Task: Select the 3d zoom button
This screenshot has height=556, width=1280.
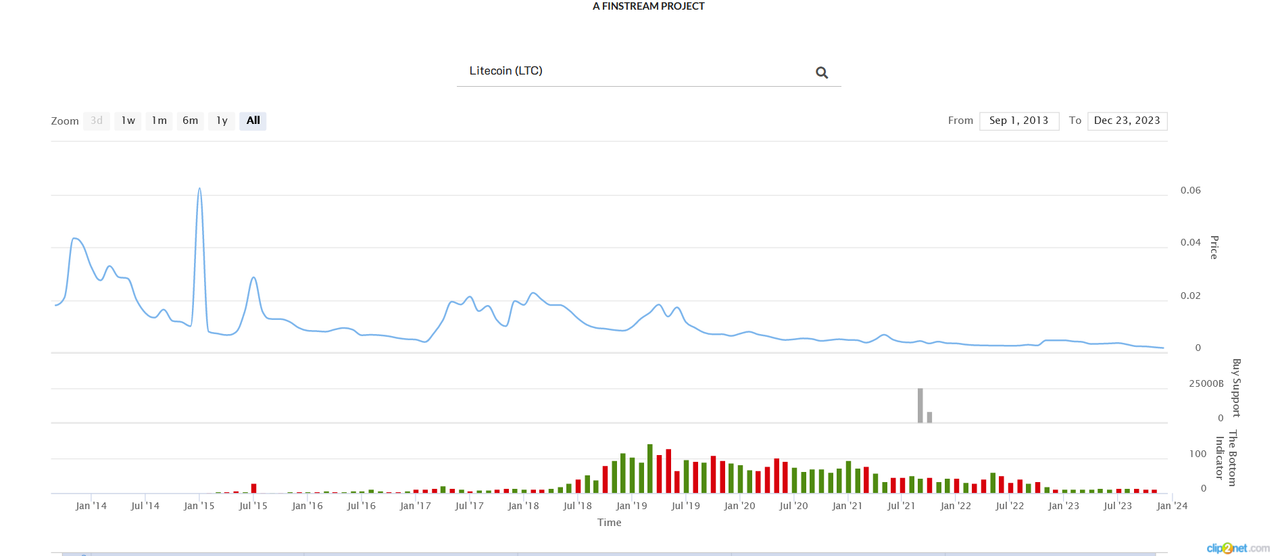Action: point(97,121)
